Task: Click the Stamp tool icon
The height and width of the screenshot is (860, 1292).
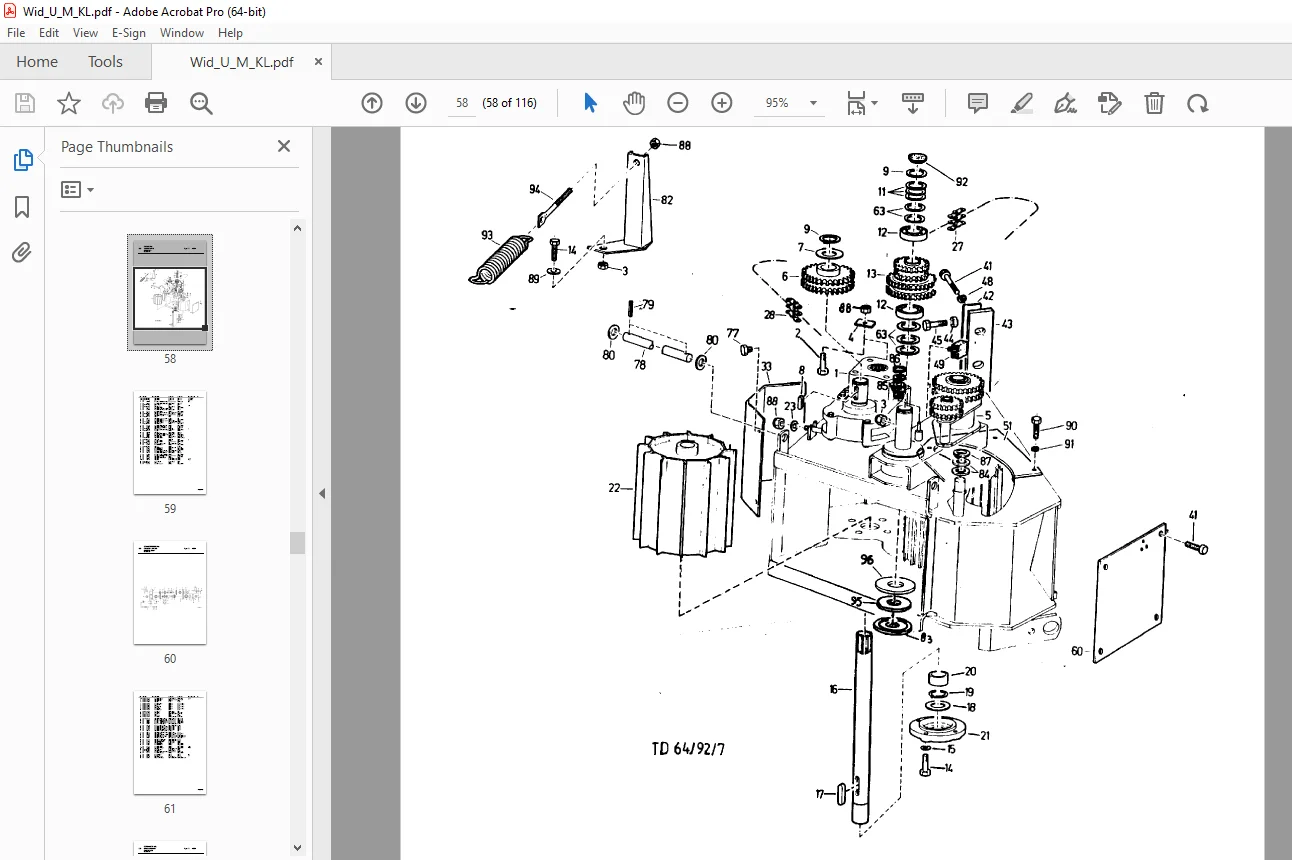Action: [1109, 103]
